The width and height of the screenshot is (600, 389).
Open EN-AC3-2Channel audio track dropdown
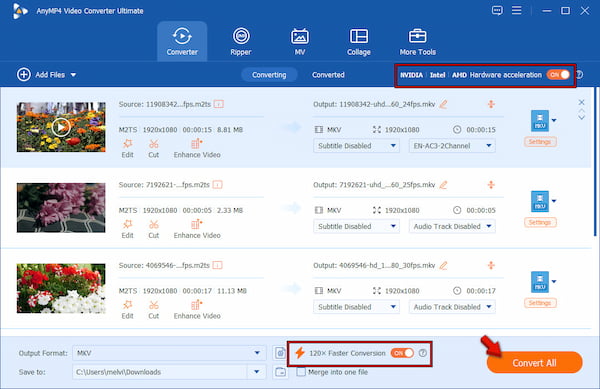452,146
